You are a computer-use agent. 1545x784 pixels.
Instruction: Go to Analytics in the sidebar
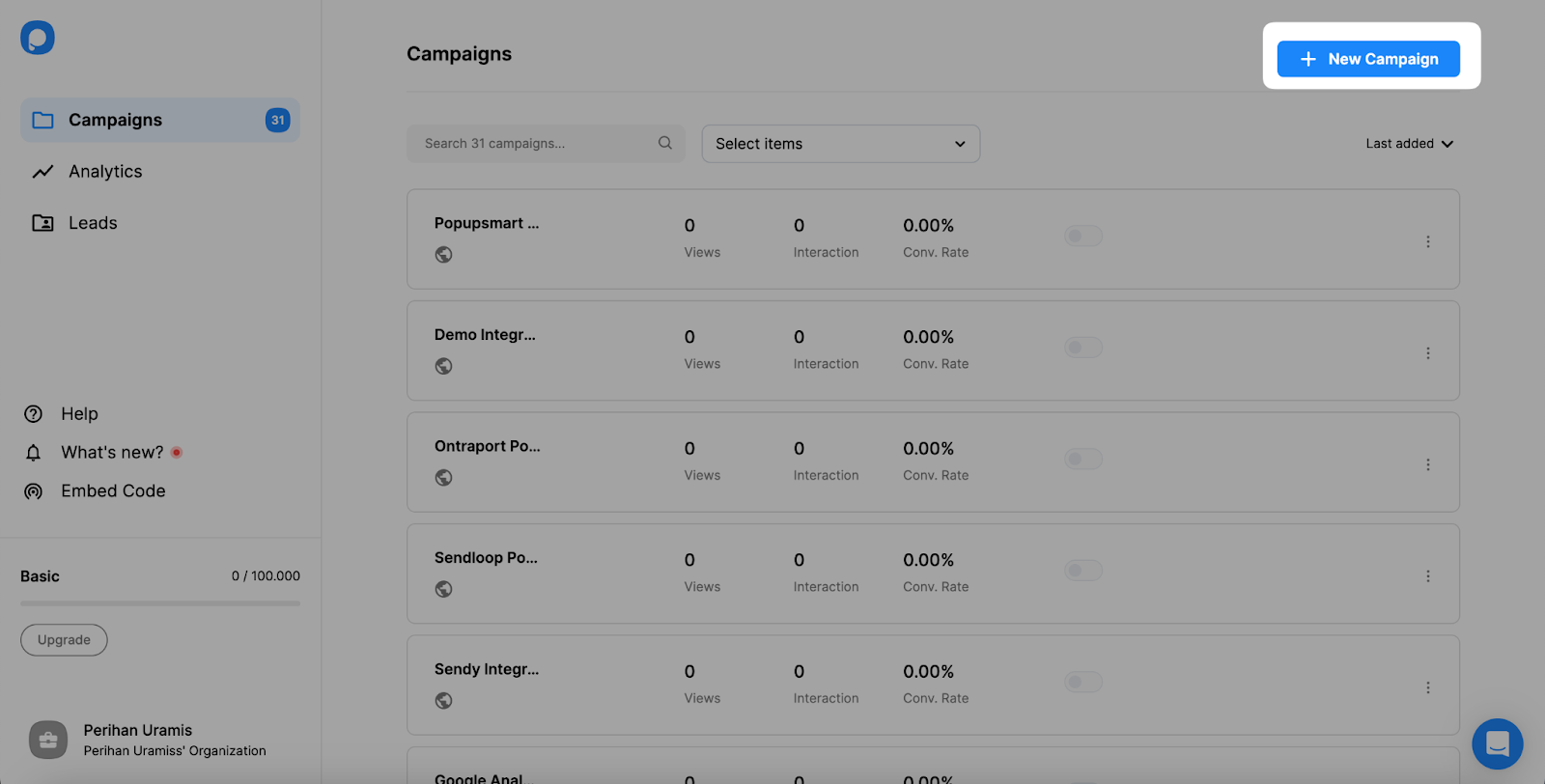(105, 172)
